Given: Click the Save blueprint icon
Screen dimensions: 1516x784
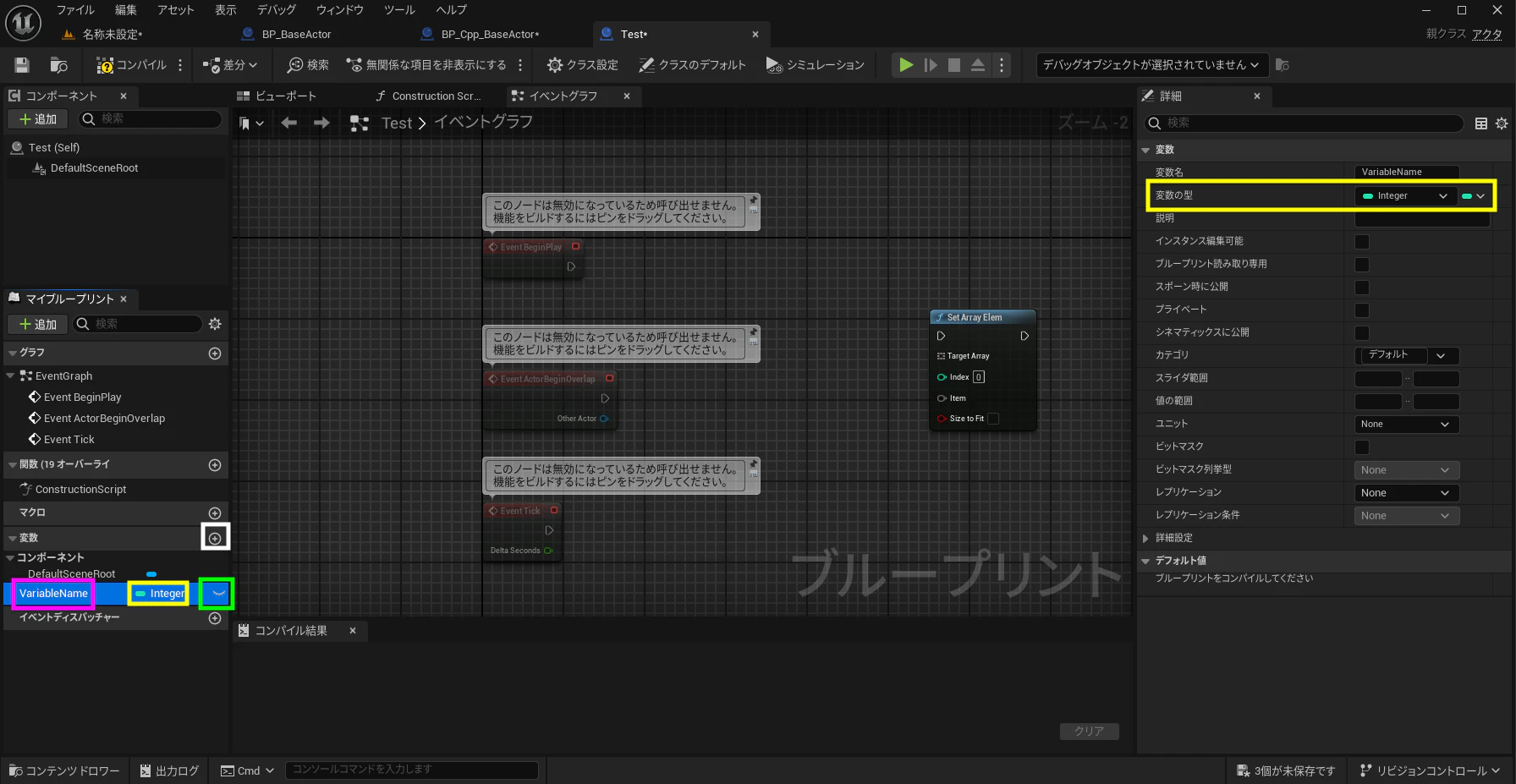Looking at the screenshot, I should [22, 65].
